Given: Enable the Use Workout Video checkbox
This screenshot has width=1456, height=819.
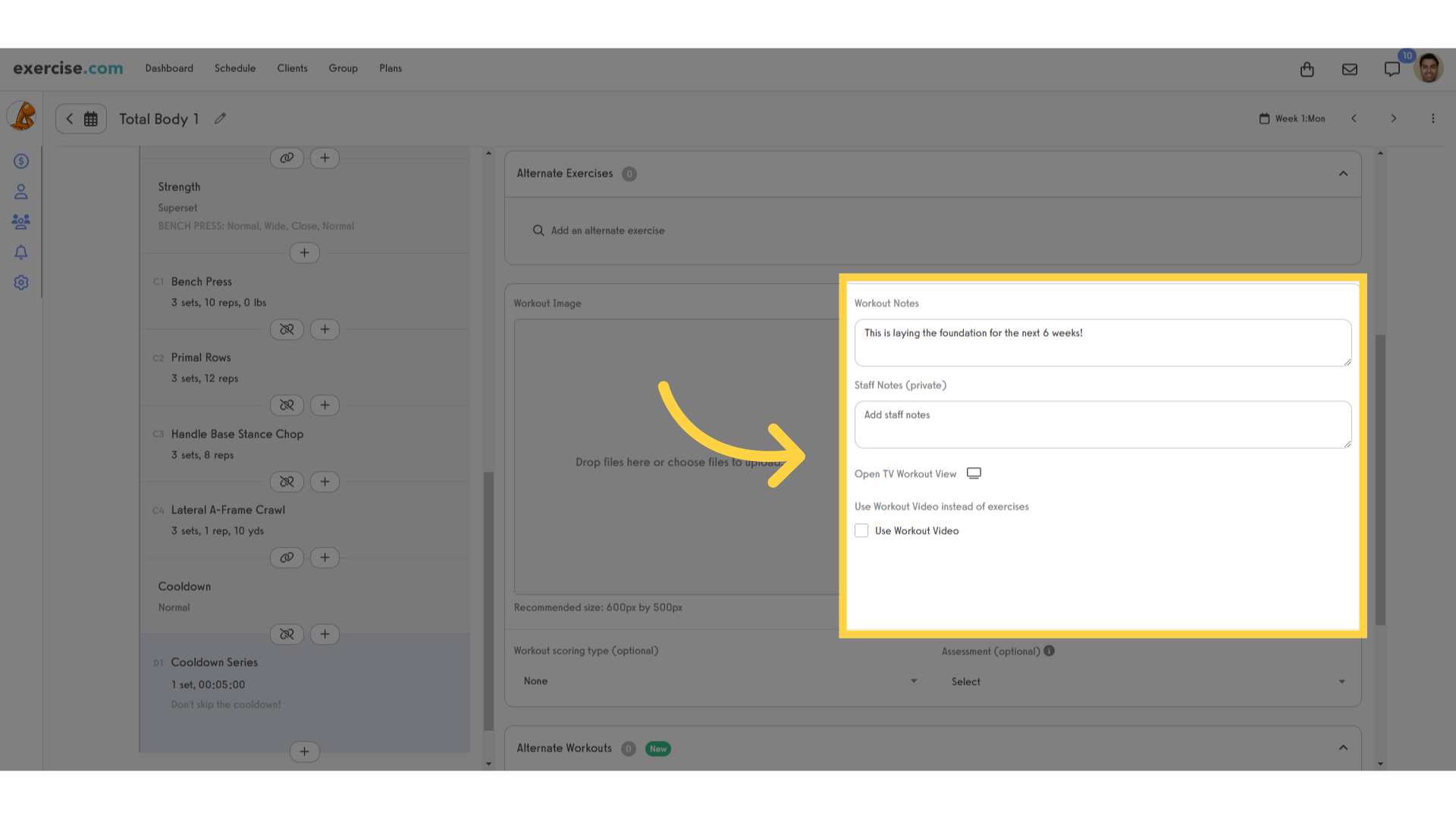Looking at the screenshot, I should [861, 530].
